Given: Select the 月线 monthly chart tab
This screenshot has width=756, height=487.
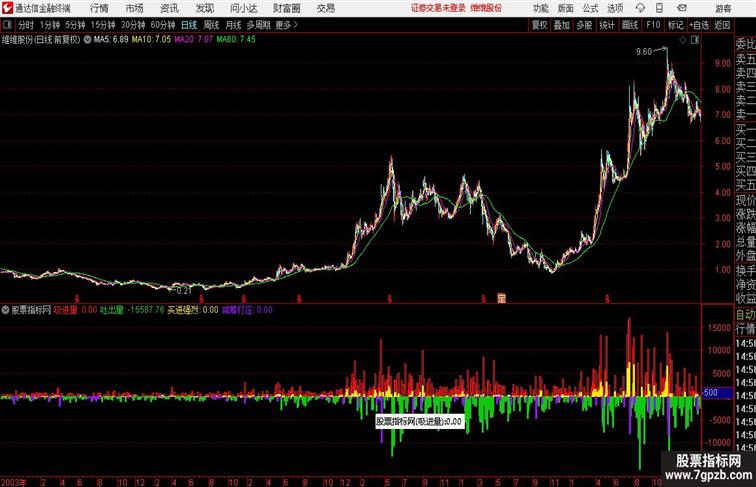Looking at the screenshot, I should coord(233,25).
